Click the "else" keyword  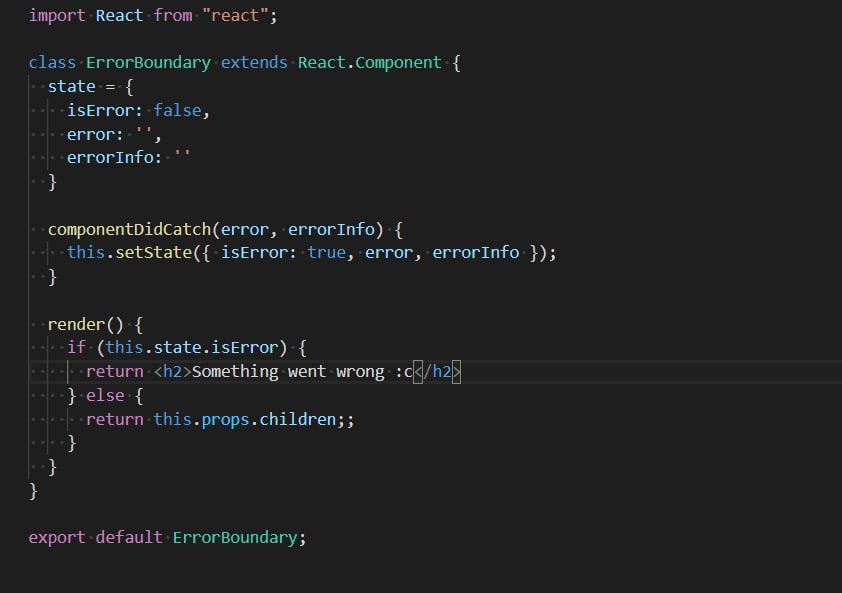[105, 396]
